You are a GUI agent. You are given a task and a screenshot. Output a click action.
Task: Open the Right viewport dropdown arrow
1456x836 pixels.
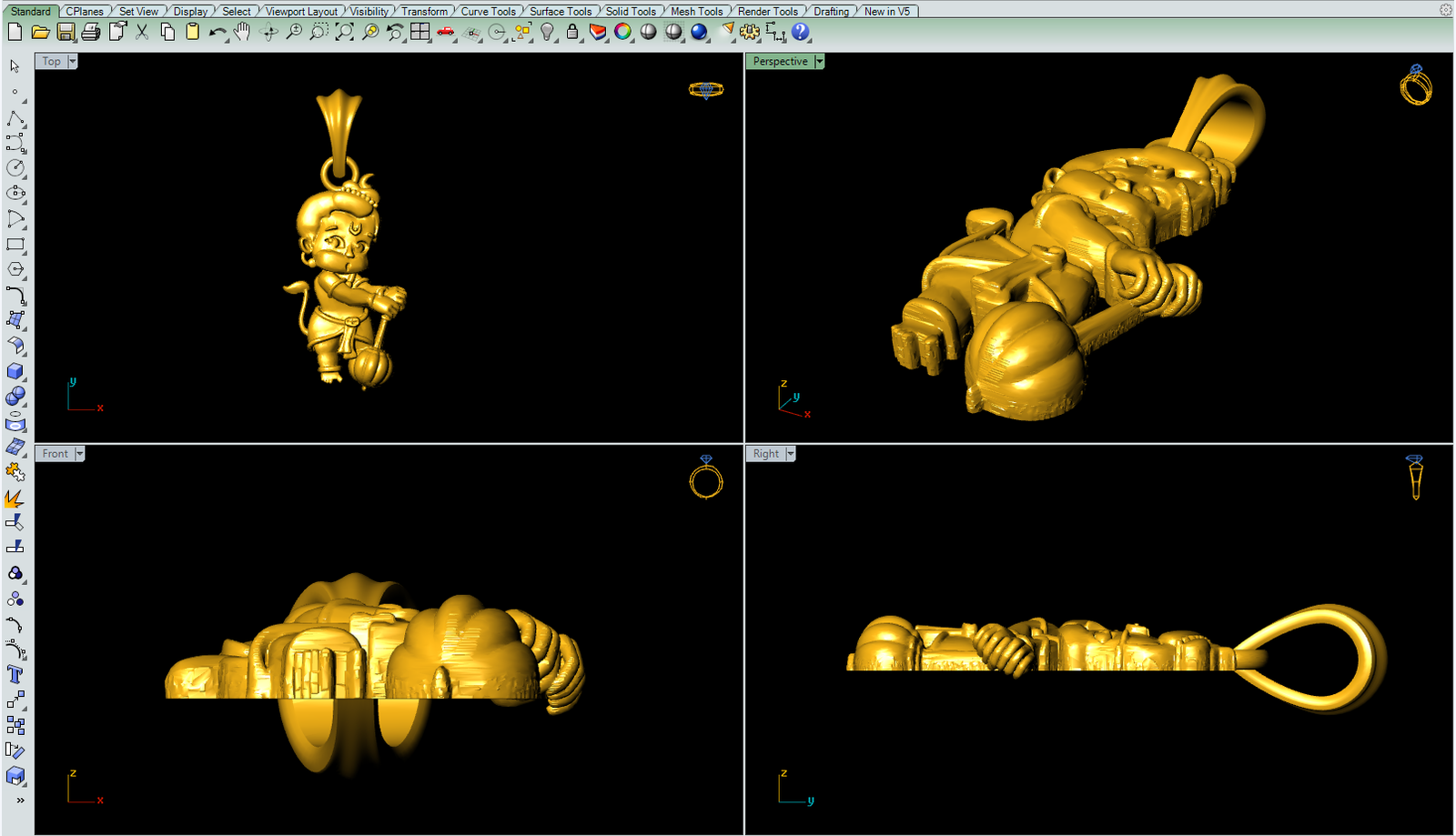coord(790,453)
